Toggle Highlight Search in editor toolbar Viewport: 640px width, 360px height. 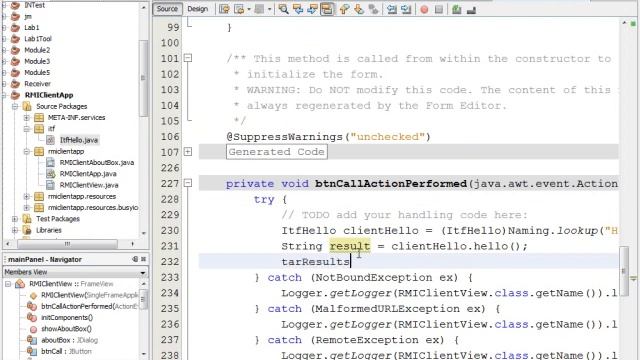click(327, 9)
